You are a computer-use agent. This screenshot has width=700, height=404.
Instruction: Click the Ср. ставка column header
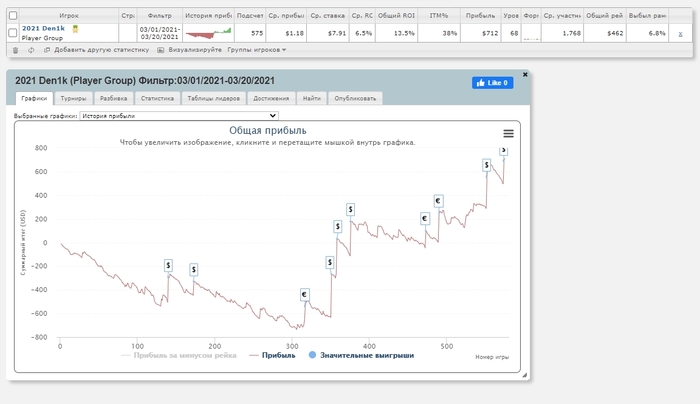[328, 16]
